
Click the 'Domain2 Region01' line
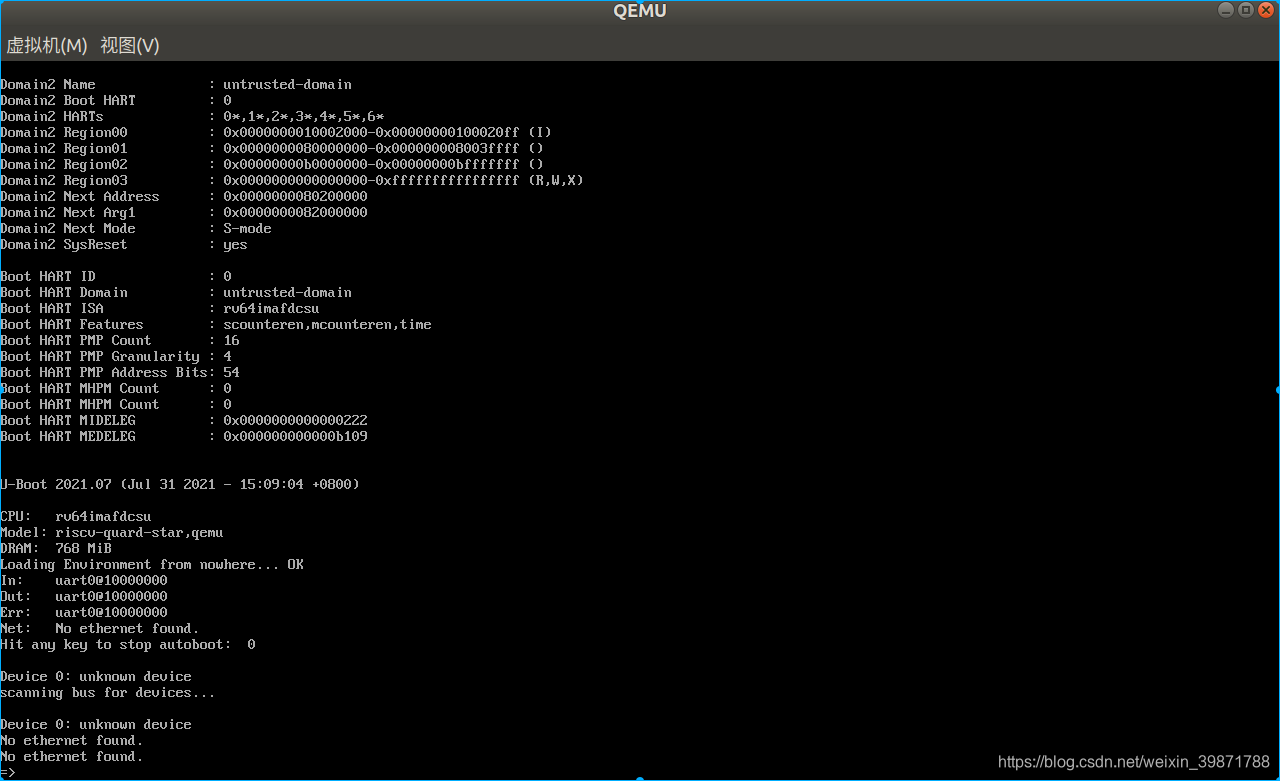[x=272, y=148]
